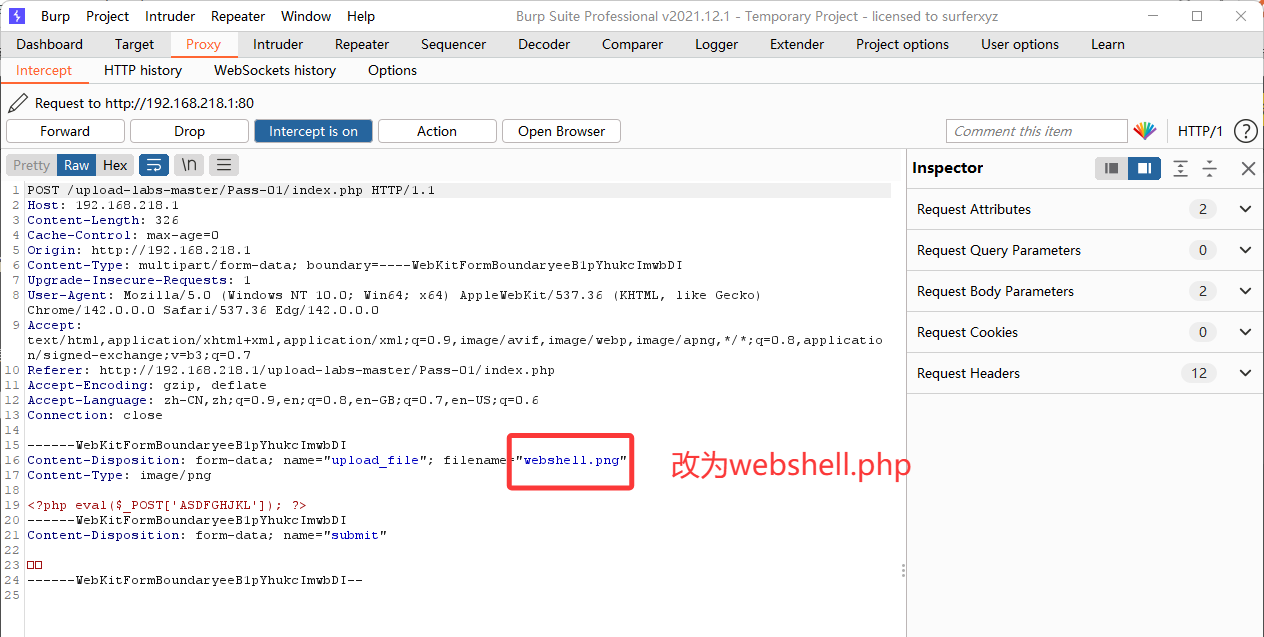Expand the Request Body Parameters section
1264x637 pixels.
(1245, 291)
